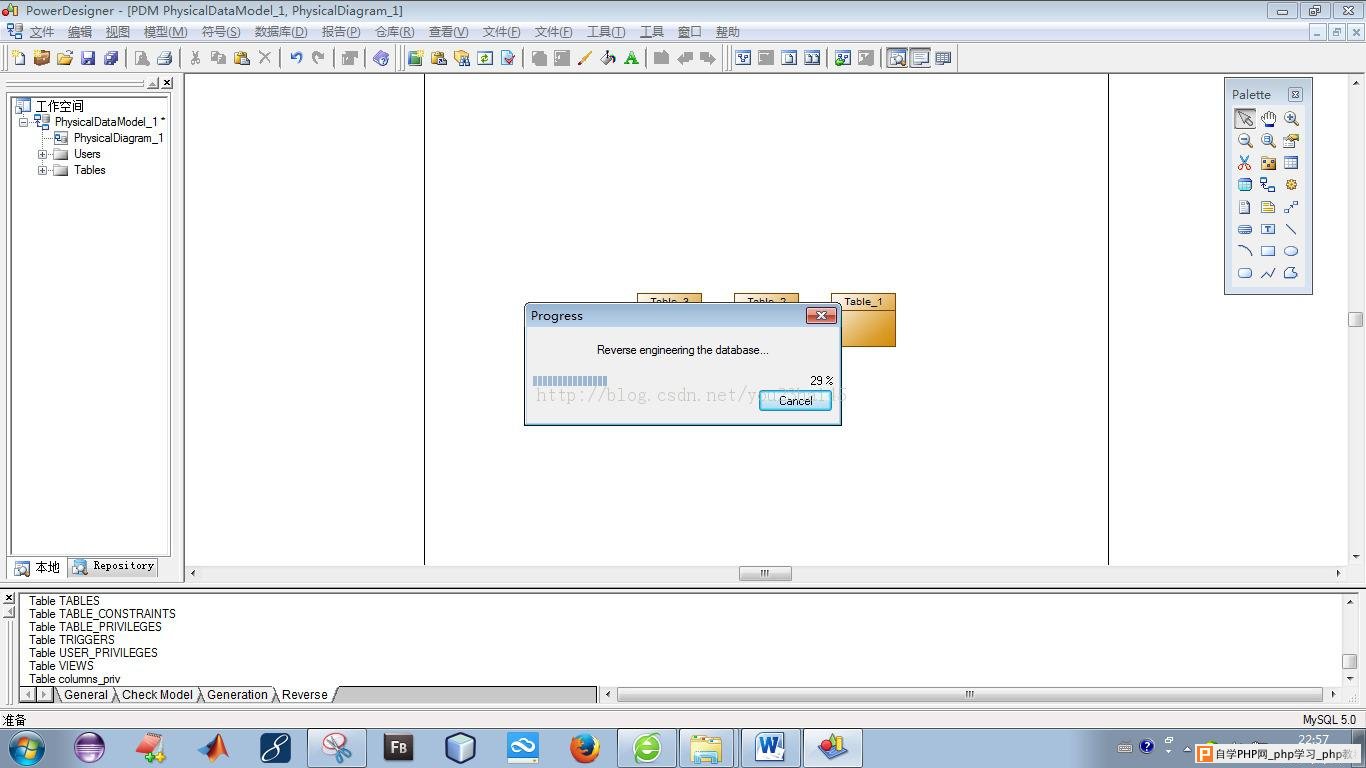The height and width of the screenshot is (768, 1366).
Task: Select the Rounded Rectangle tool in Palette
Action: click(x=1244, y=273)
